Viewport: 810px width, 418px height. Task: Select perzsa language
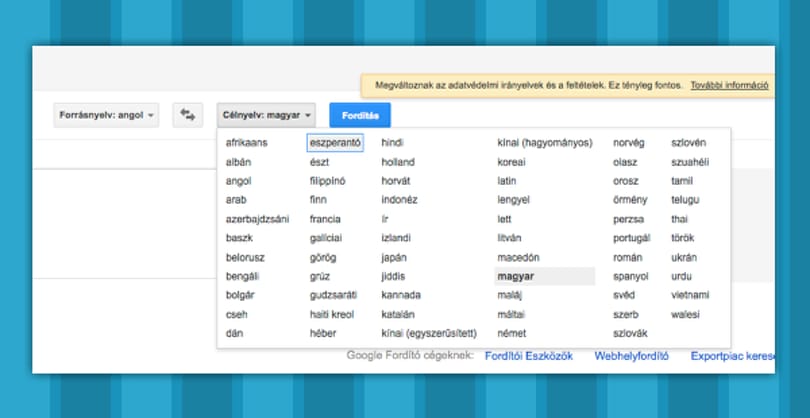[628, 219]
